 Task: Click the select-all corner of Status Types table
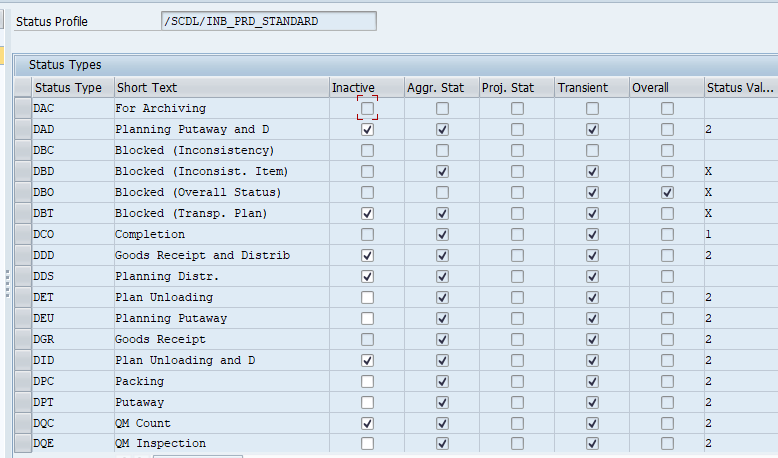pyautogui.click(x=23, y=88)
